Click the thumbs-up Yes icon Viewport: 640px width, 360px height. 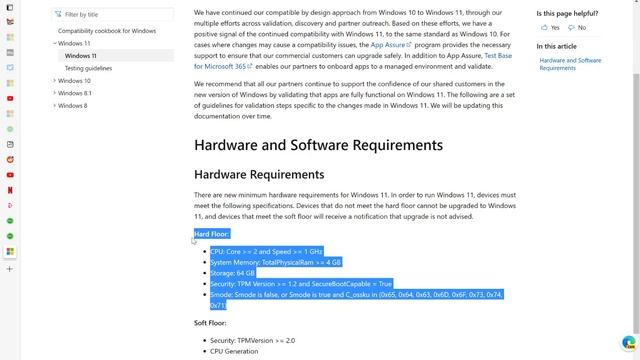click(x=544, y=27)
